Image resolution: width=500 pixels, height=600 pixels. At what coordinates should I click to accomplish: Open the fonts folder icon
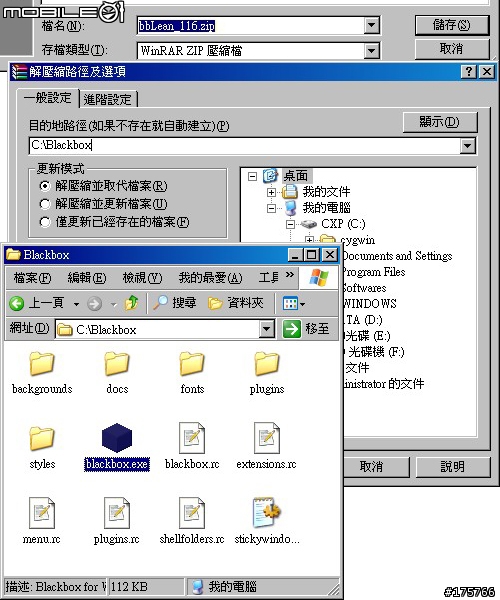click(x=192, y=363)
